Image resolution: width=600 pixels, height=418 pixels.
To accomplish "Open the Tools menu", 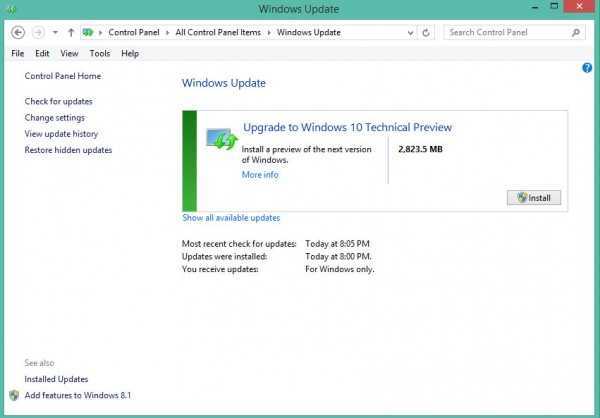I will coord(100,54).
